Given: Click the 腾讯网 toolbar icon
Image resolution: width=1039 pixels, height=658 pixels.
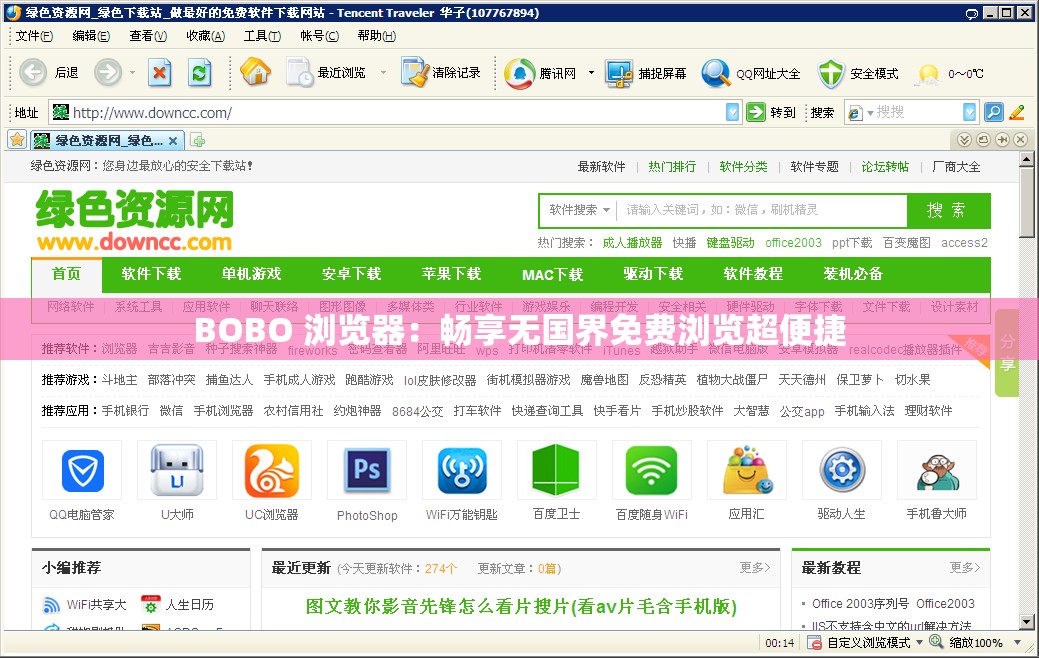Looking at the screenshot, I should coord(520,72).
